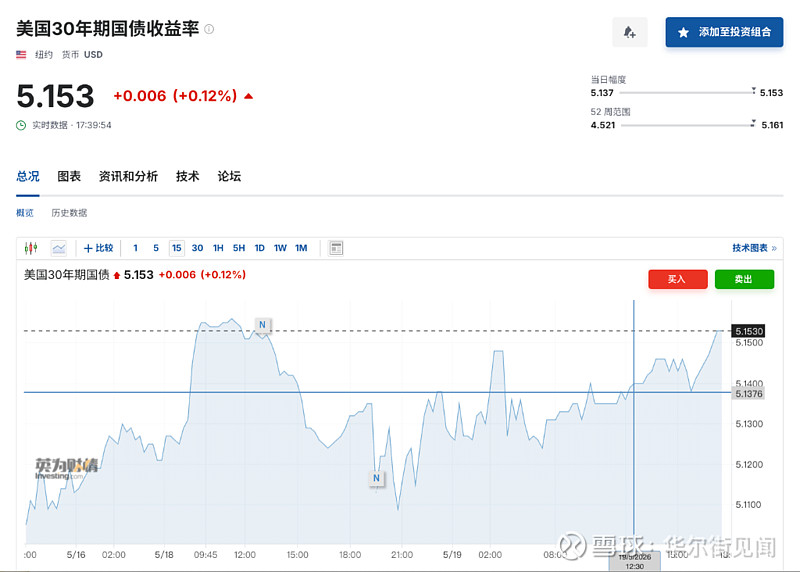Click the alert bell icon

coord(630,32)
